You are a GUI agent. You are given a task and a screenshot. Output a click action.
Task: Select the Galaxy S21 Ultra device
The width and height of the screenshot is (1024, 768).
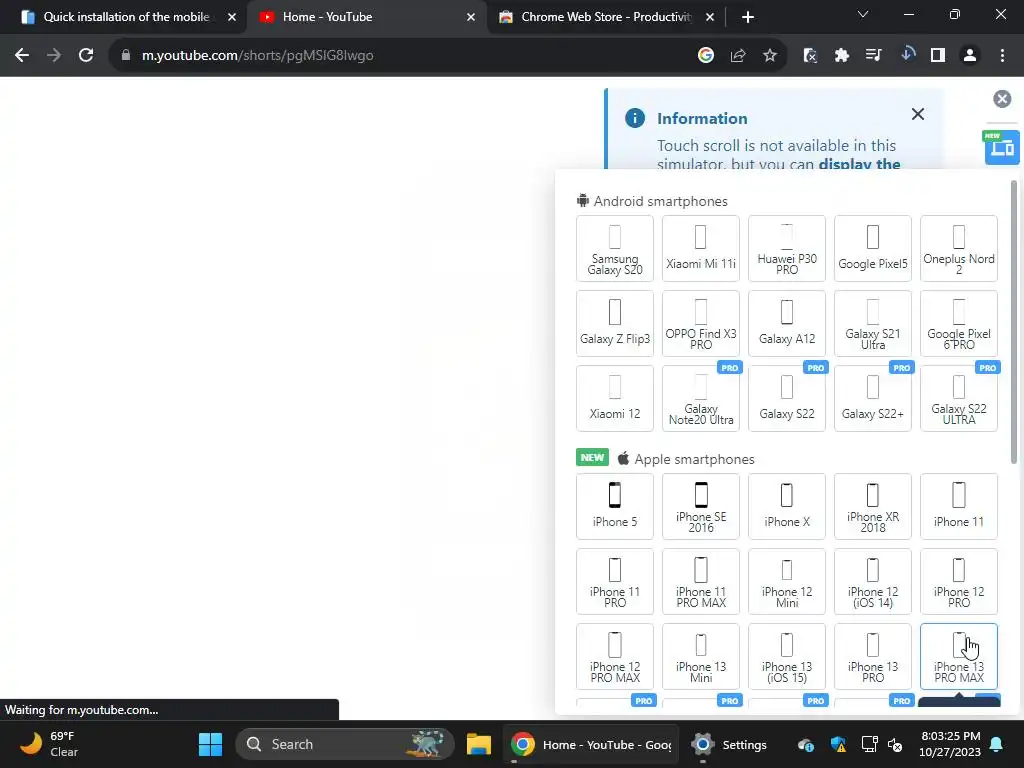tap(872, 323)
